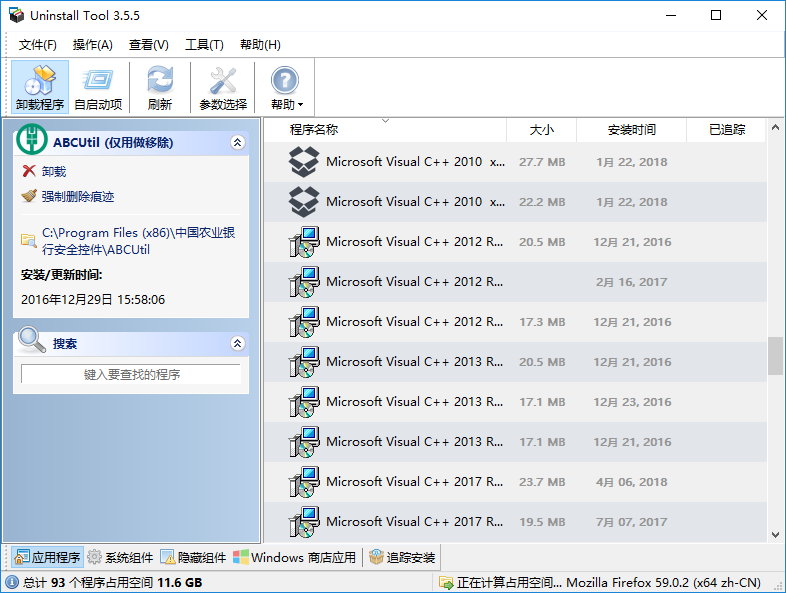Image resolution: width=786 pixels, height=593 pixels.
Task: Open the 卸载程序 uninstaller toolbar icon
Action: click(x=40, y=80)
